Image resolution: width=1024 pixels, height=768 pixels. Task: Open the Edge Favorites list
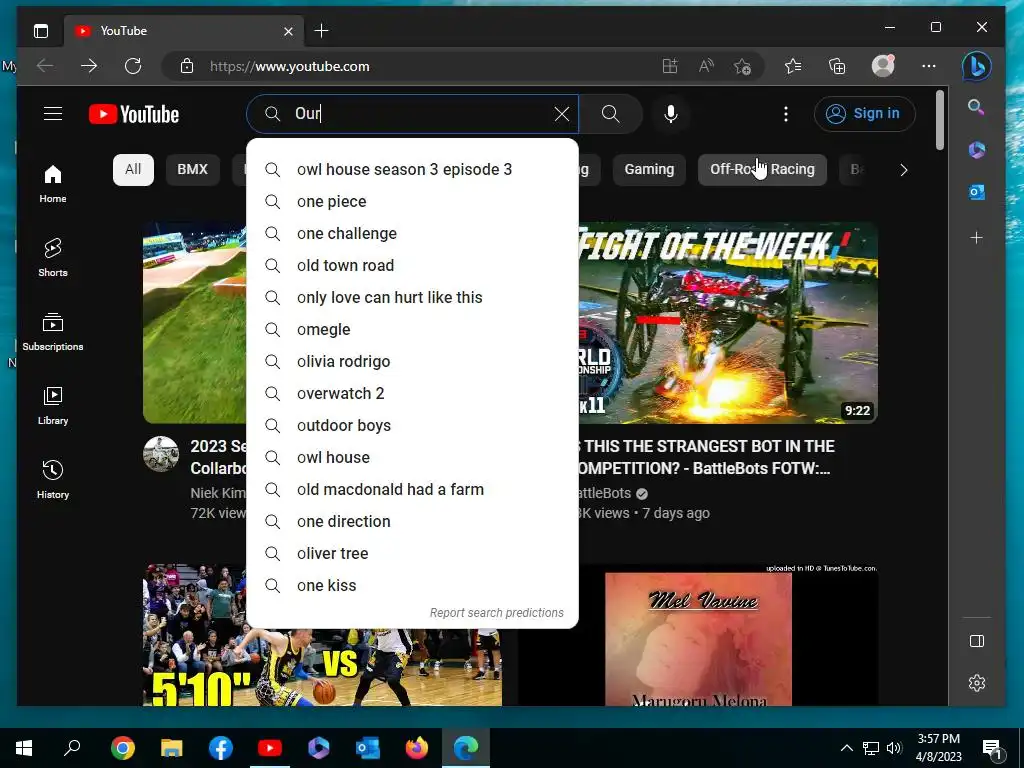(x=793, y=66)
